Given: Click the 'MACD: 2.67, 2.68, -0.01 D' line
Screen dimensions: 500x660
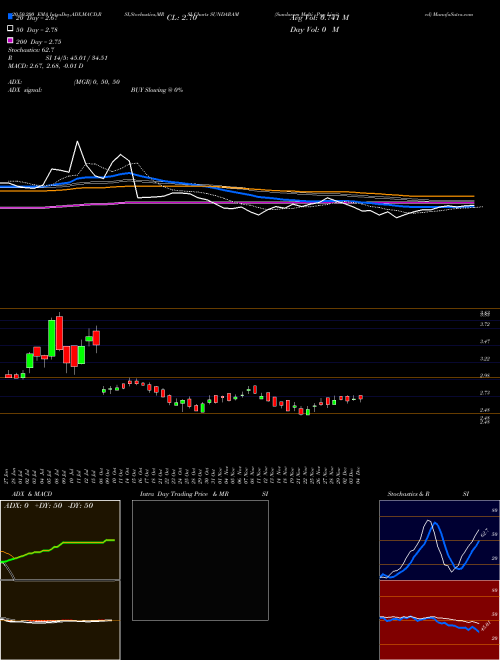Looking at the screenshot, I should 45,66.
